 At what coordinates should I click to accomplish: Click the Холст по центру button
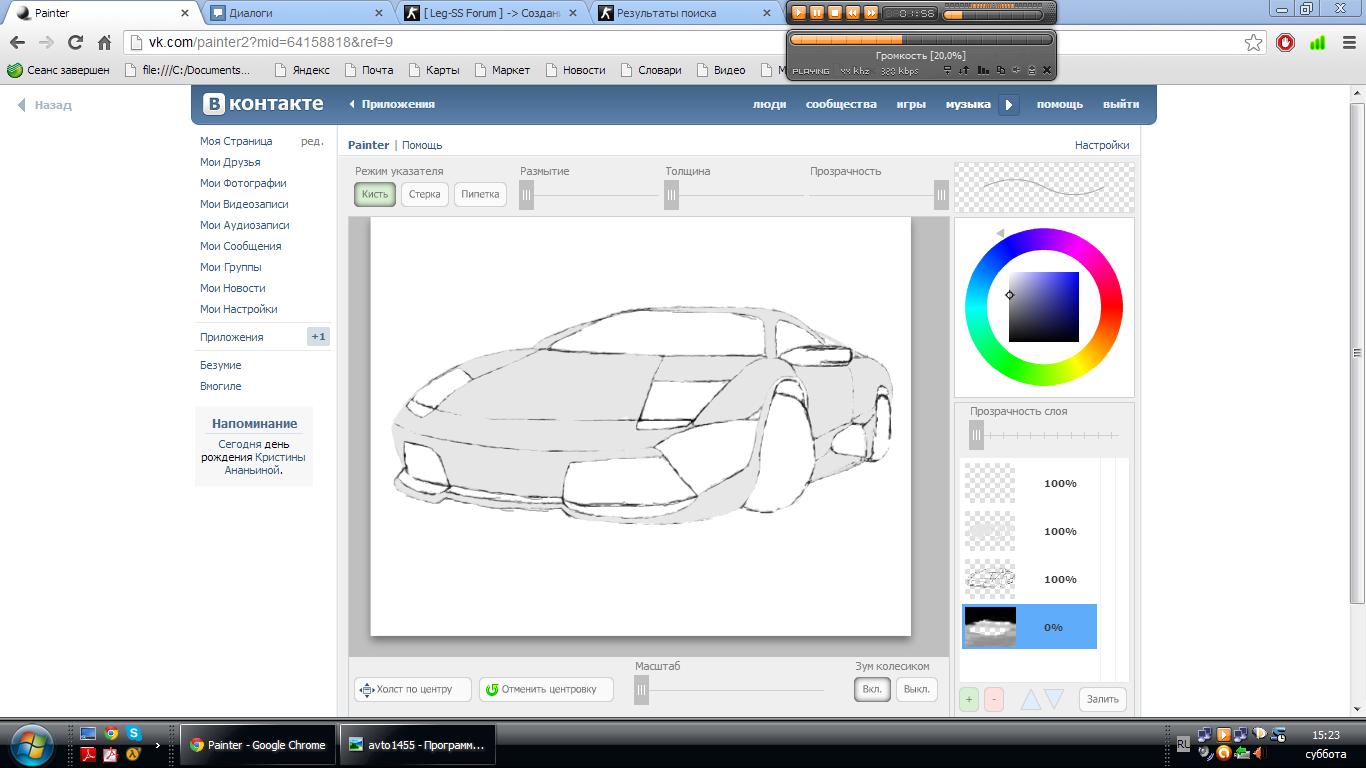(412, 689)
